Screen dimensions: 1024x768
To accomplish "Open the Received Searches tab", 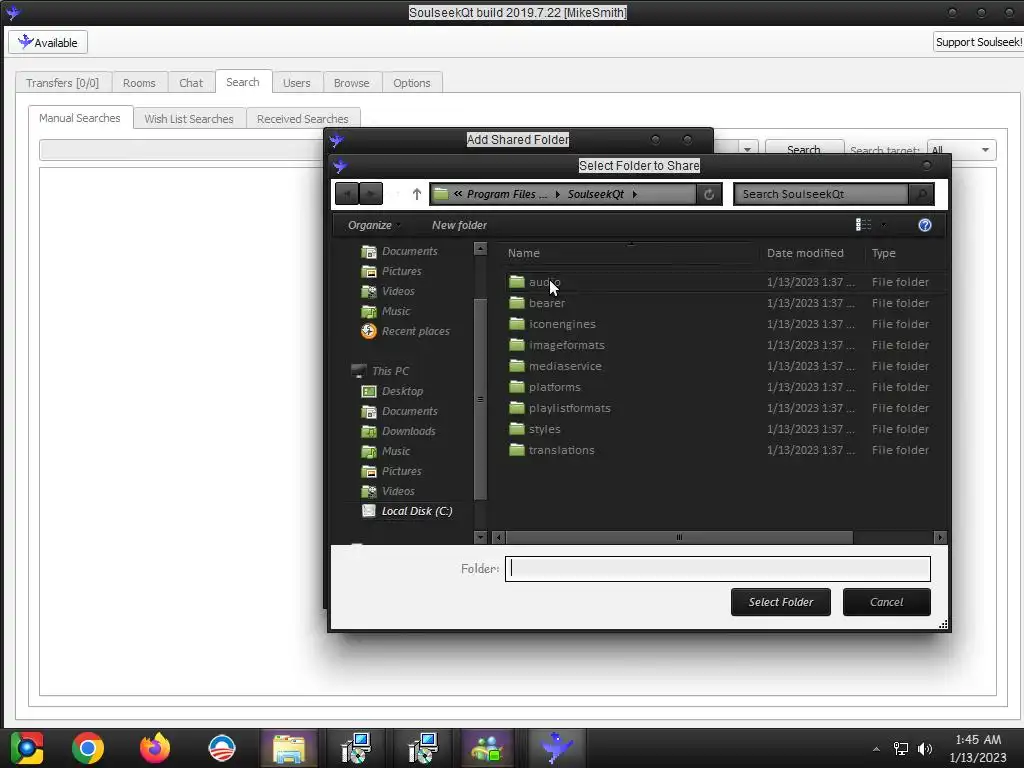I will (x=302, y=119).
